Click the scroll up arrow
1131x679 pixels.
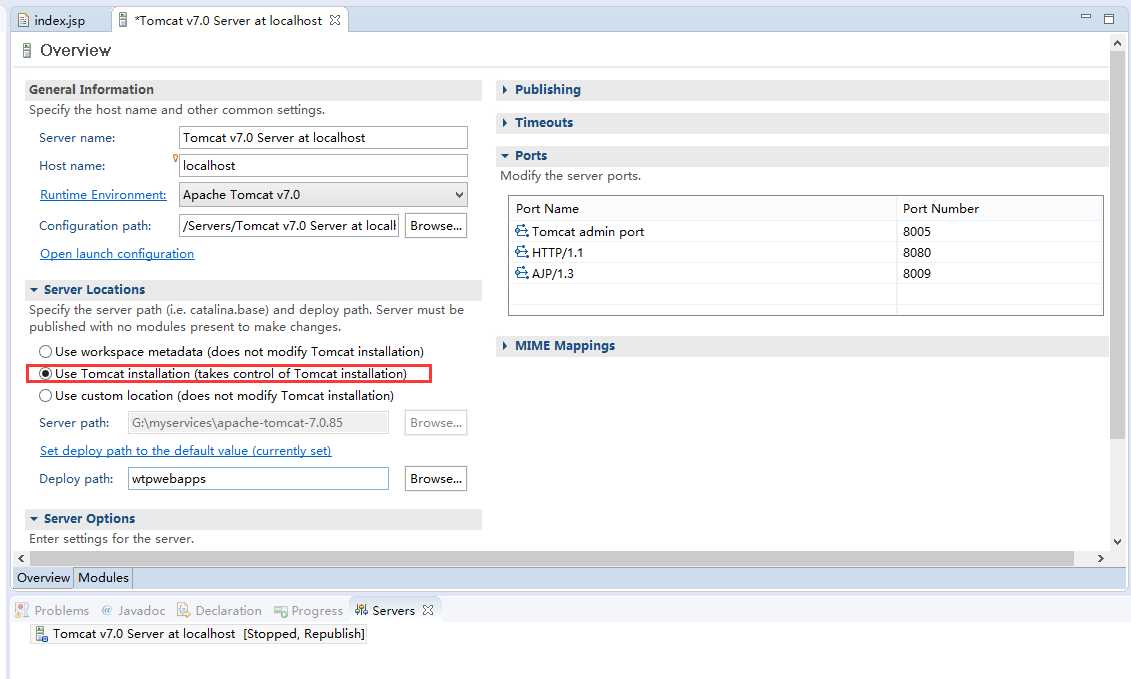1117,43
